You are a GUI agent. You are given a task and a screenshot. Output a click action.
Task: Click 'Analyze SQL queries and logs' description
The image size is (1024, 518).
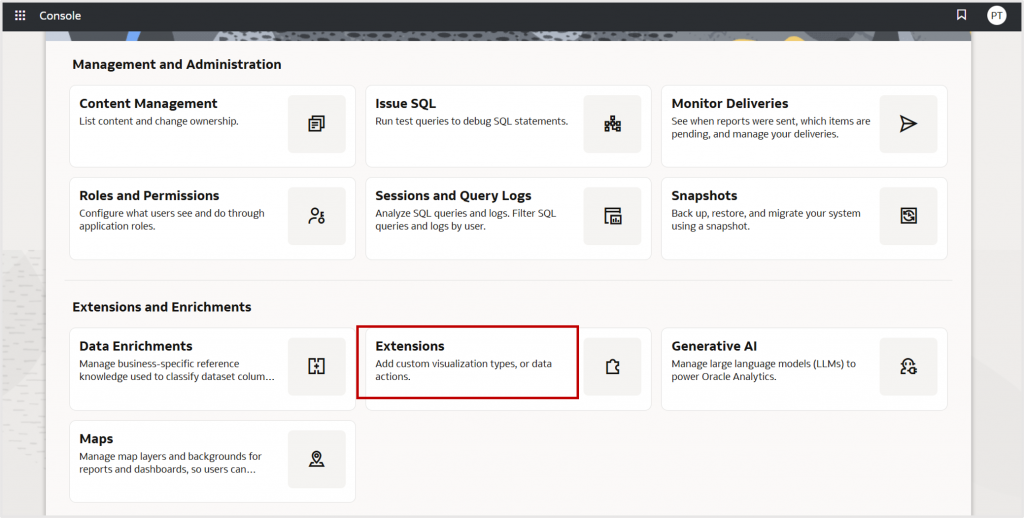466,219
